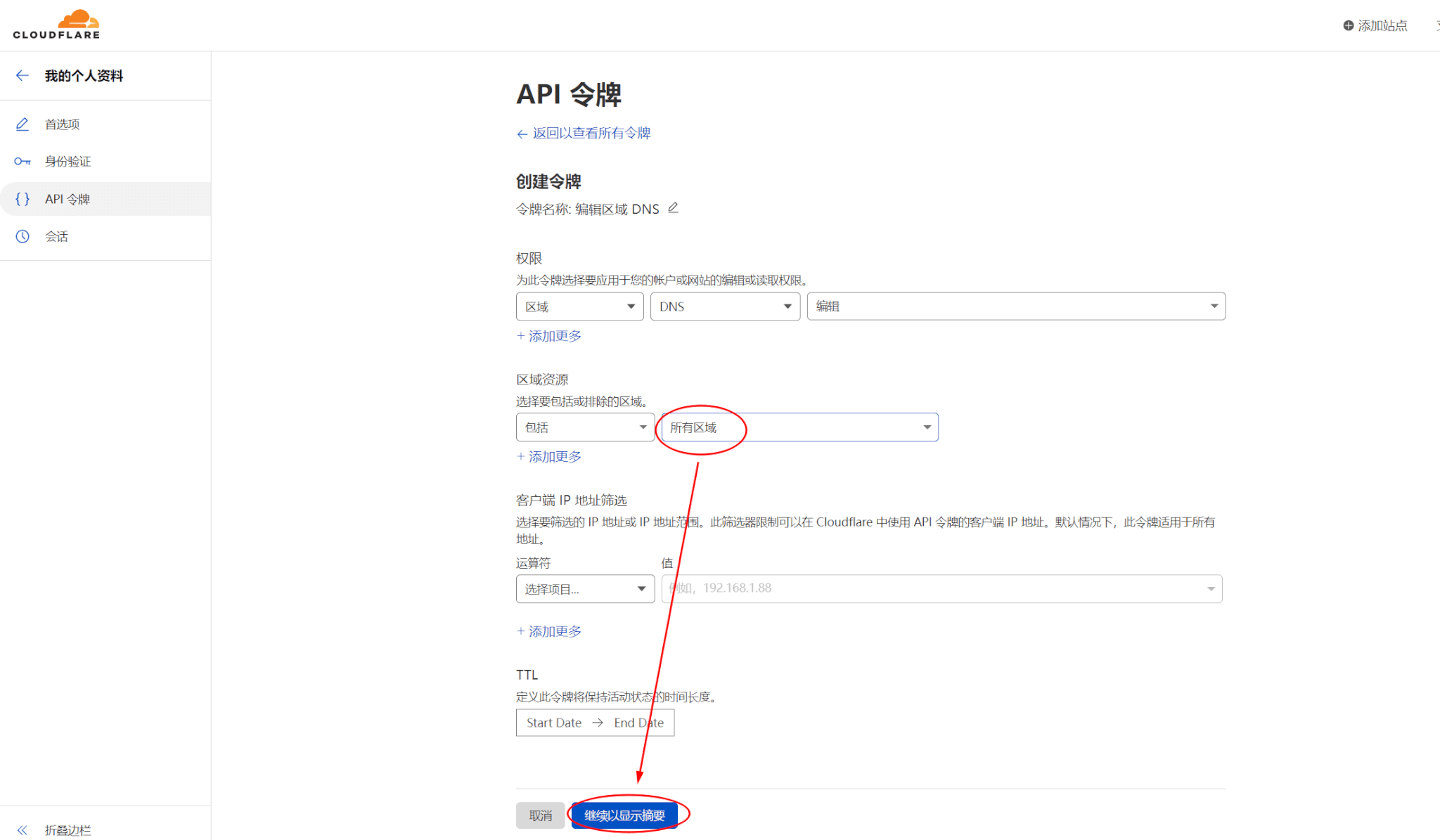This screenshot has width=1440, height=840.
Task: Click the clock icon for 会话
Action: [x=22, y=236]
